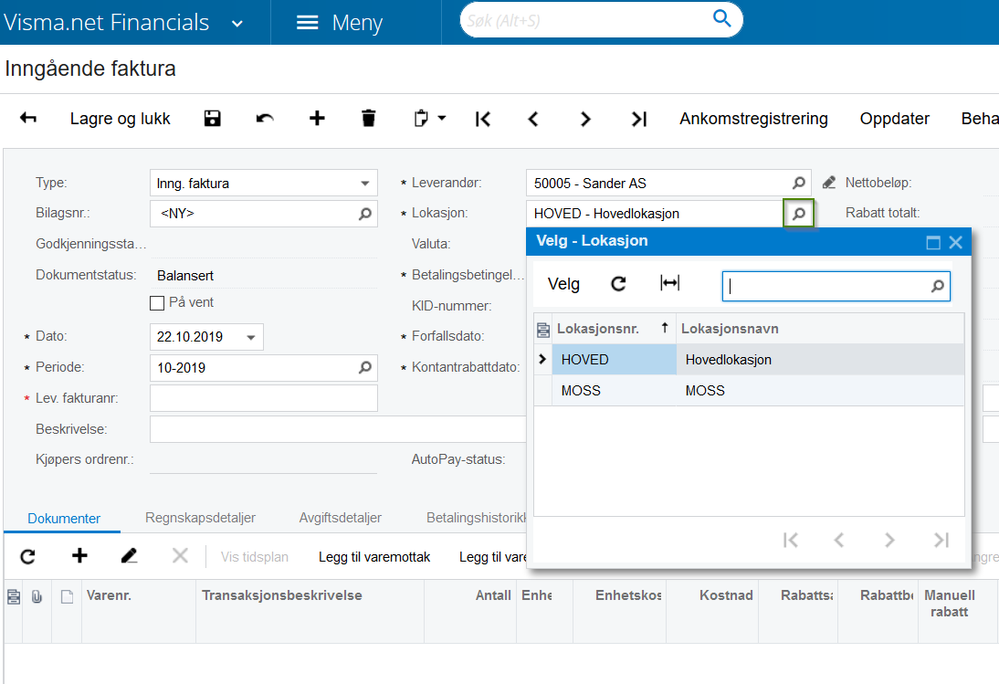Click the Beskrivelse input field
The width and height of the screenshot is (999, 684).
[x=338, y=429]
